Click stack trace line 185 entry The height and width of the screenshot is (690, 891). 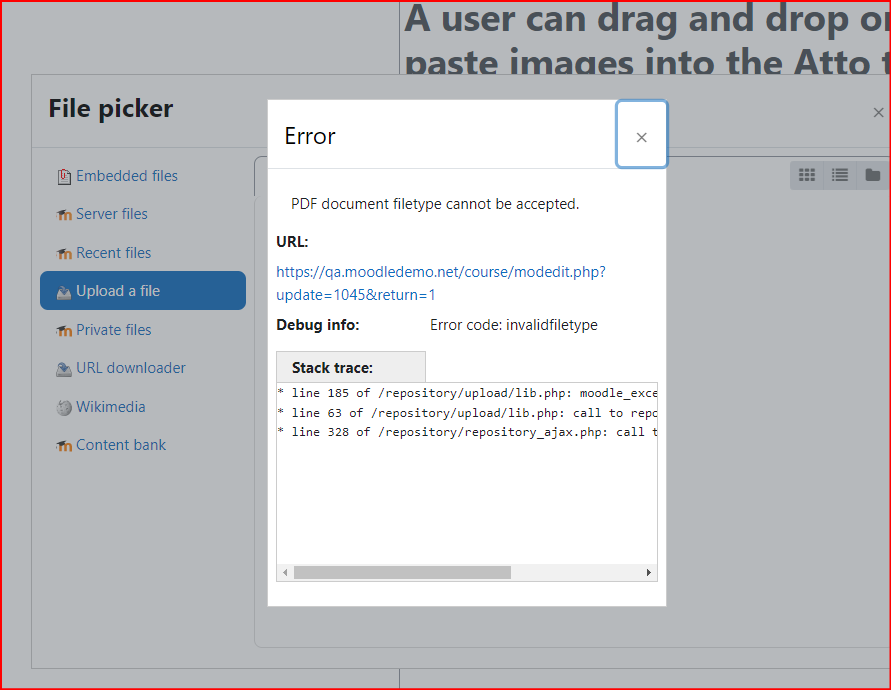pyautogui.click(x=467, y=393)
